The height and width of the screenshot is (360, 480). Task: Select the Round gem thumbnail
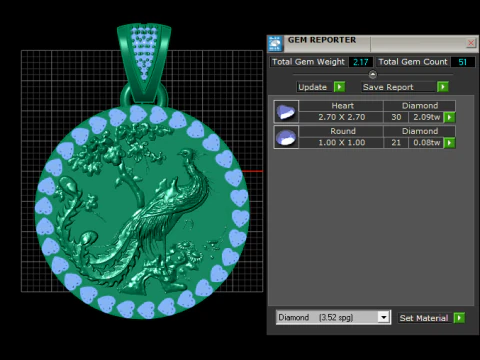(x=286, y=137)
